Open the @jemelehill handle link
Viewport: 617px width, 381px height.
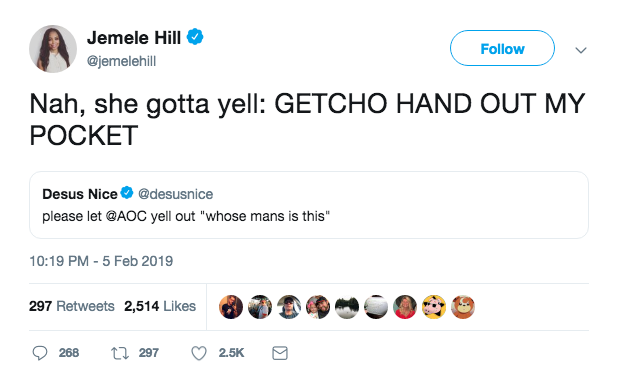tap(121, 61)
